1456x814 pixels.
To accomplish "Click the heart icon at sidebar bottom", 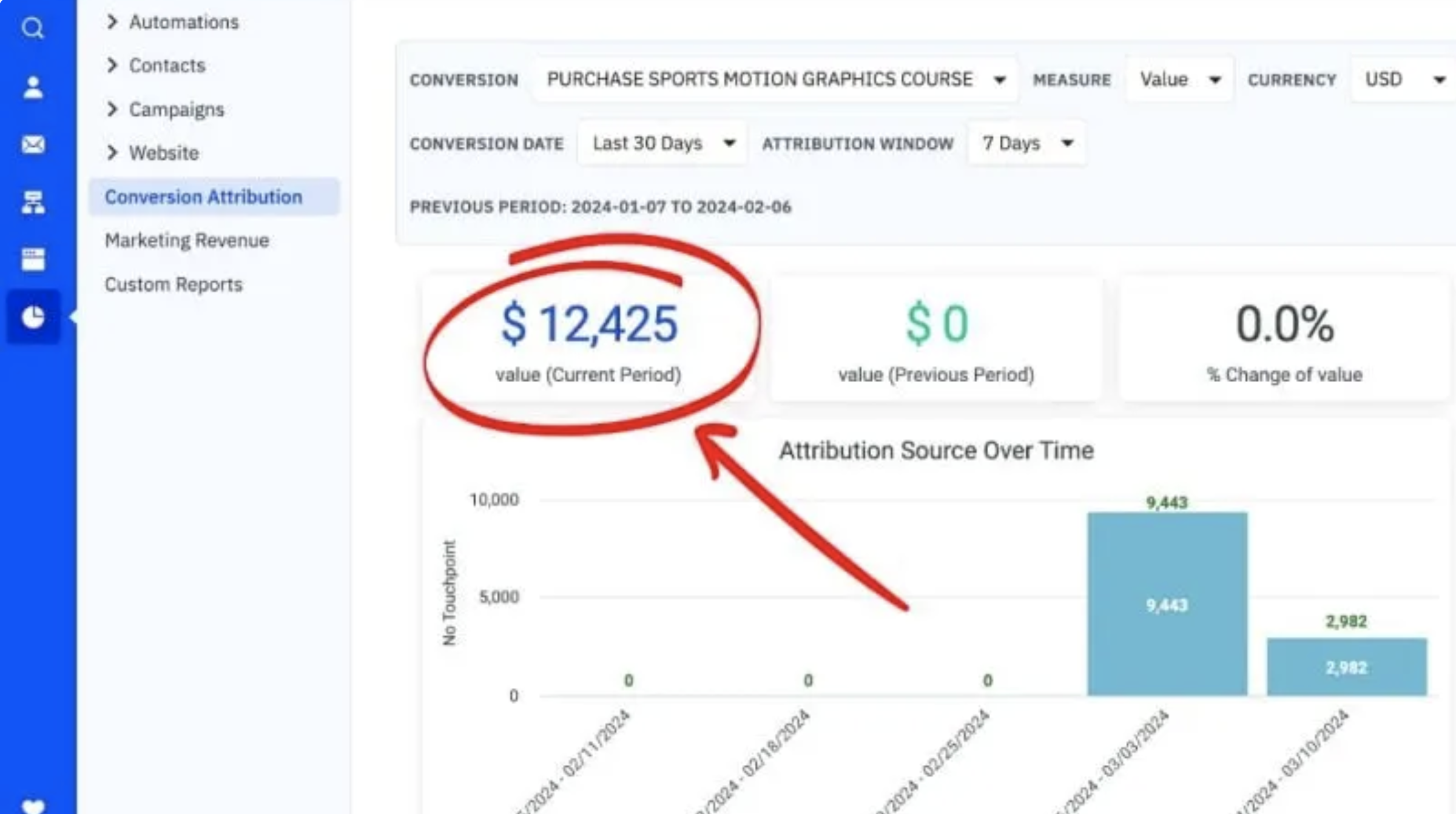I will [33, 806].
